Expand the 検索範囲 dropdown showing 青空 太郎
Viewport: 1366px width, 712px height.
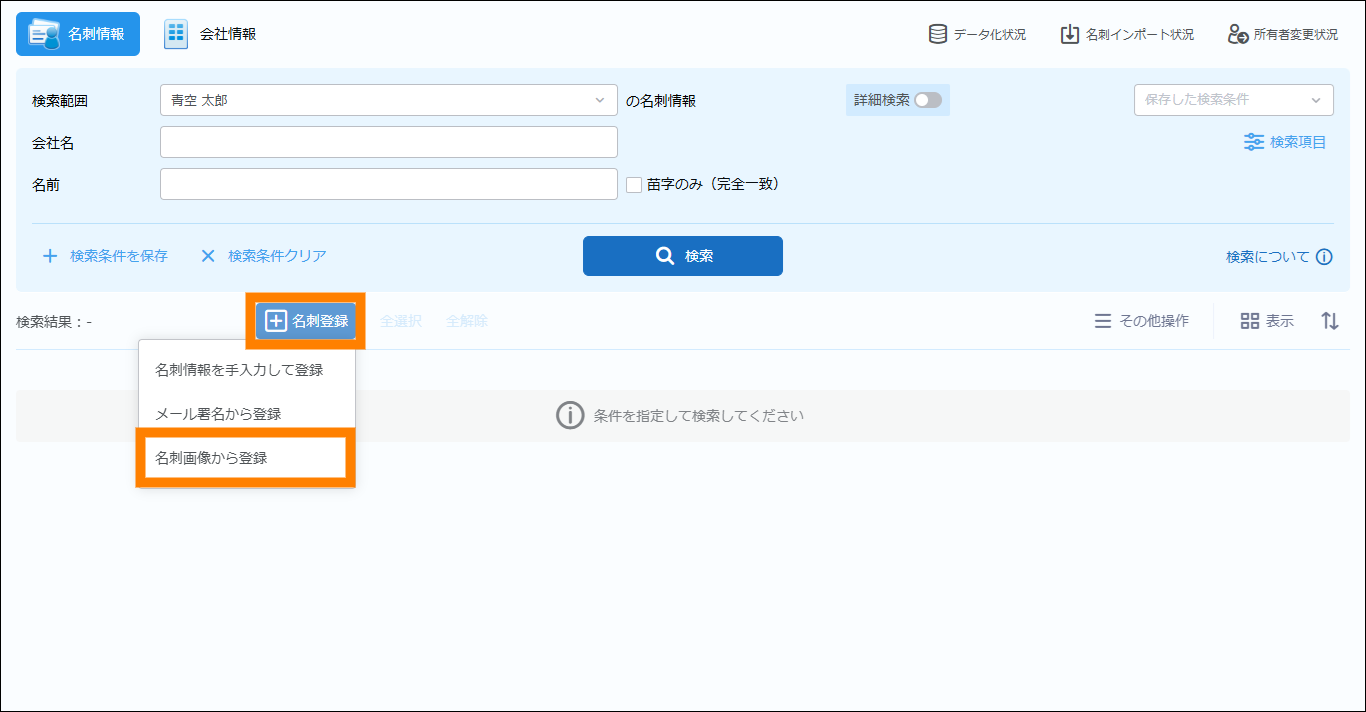pos(389,100)
